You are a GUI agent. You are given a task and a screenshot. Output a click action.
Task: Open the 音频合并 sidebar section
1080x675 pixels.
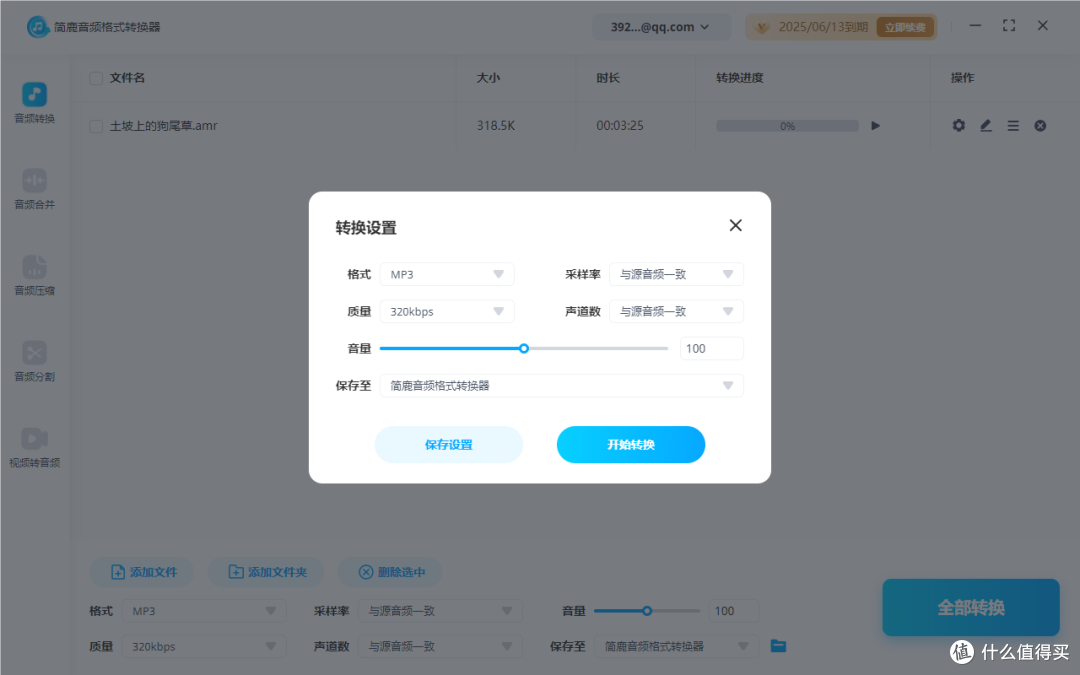point(34,189)
